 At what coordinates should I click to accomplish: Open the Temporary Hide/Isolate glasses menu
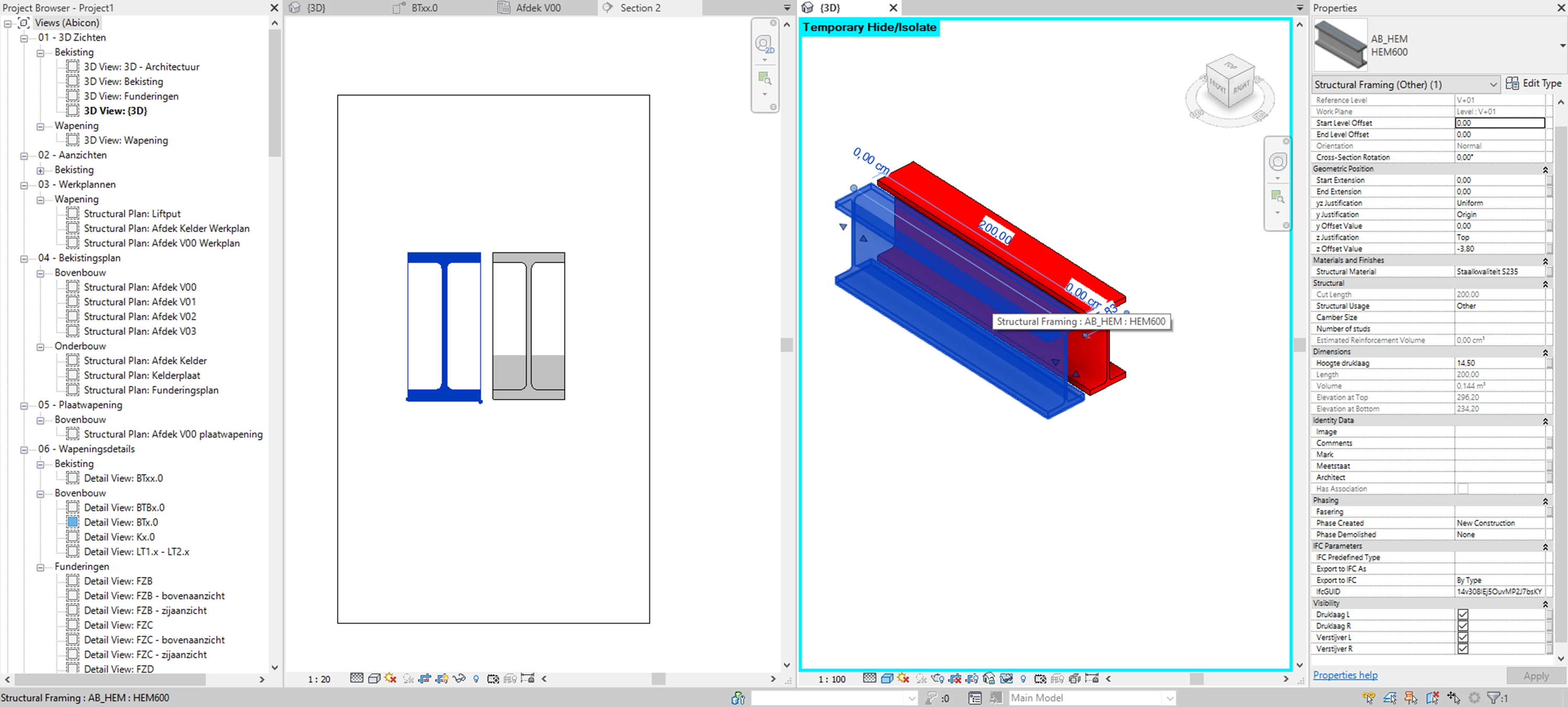(x=1007, y=677)
